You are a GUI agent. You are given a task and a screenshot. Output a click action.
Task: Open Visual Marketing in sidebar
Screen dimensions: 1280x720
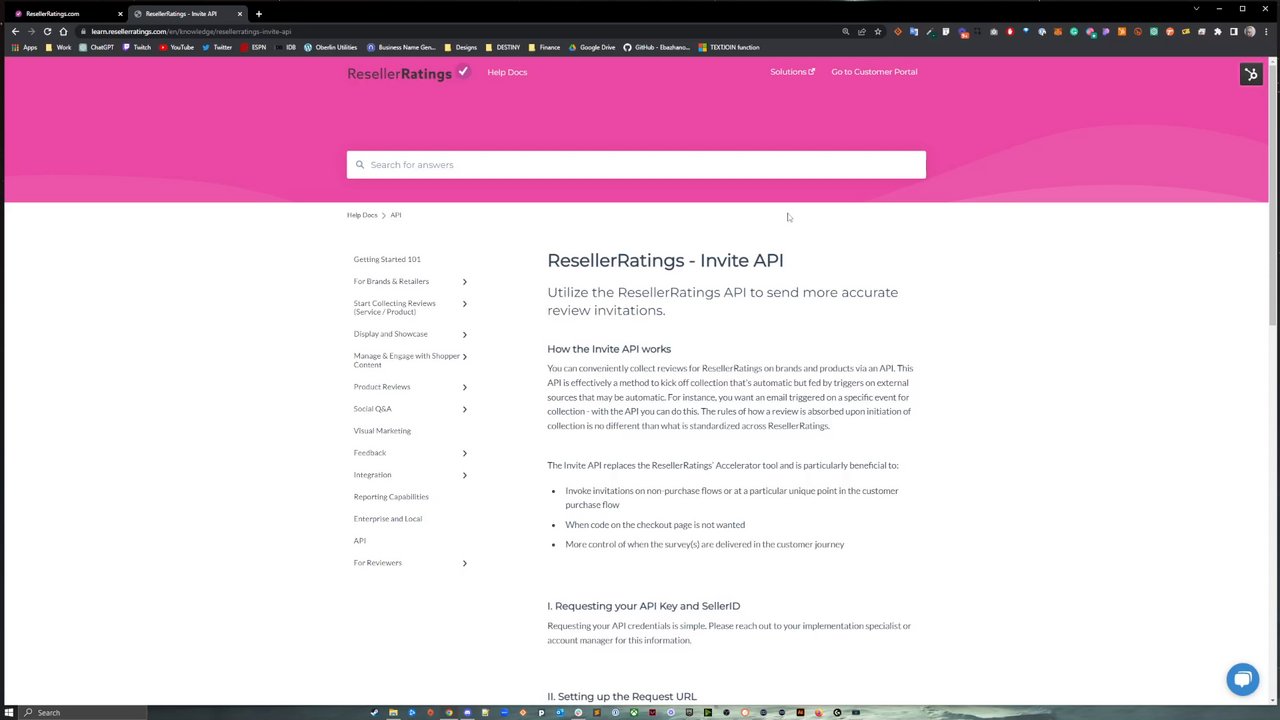pyautogui.click(x=382, y=431)
